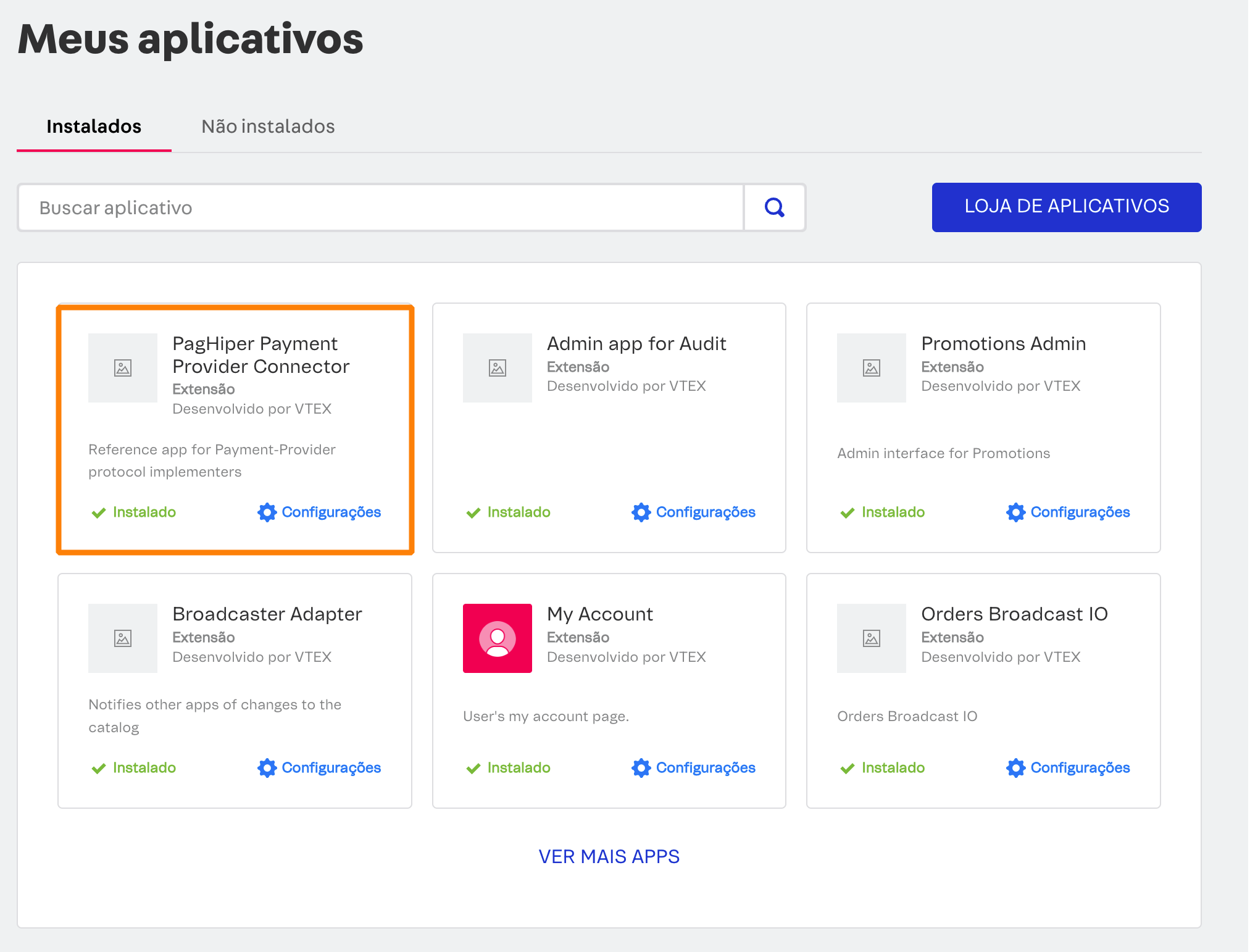Switch to the Instalados tab
This screenshot has height=952, width=1250.
tap(94, 127)
